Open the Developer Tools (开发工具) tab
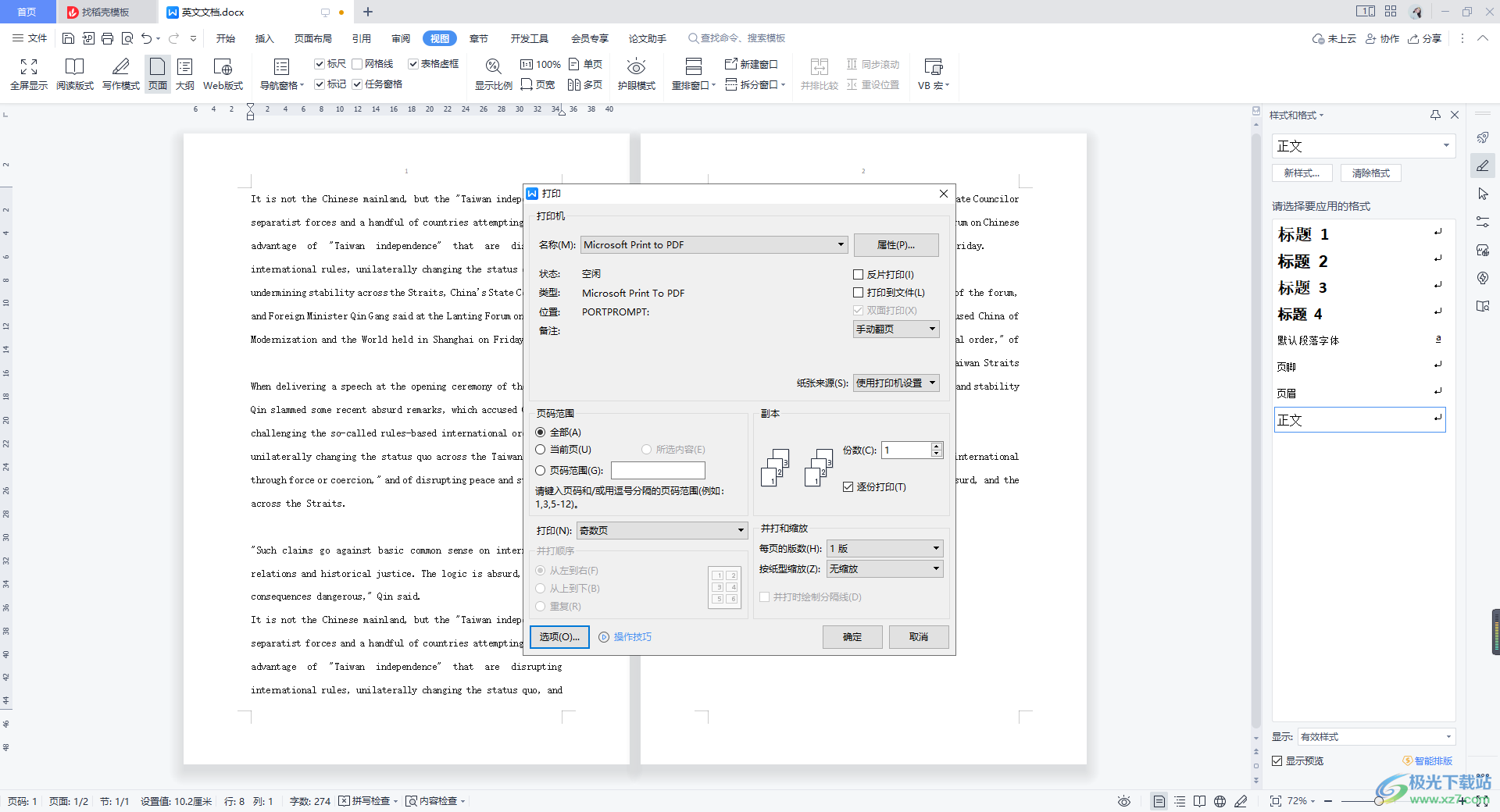Screen dimensions: 1500x812 [530, 38]
